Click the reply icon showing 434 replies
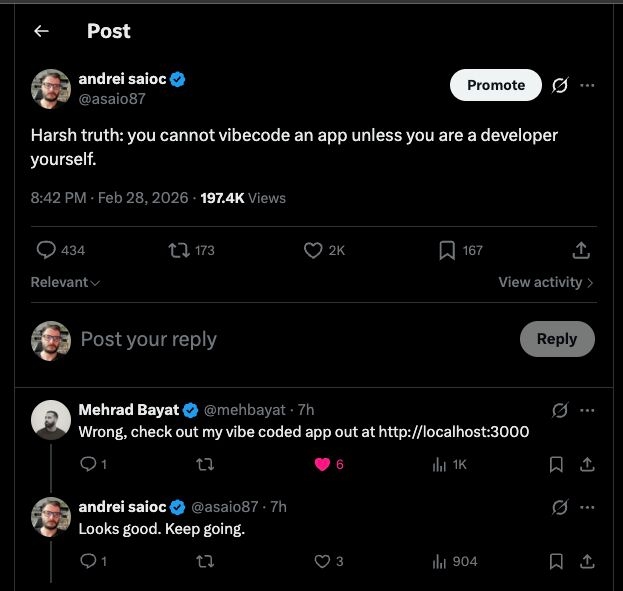Viewport: 623px width, 591px height. [46, 250]
